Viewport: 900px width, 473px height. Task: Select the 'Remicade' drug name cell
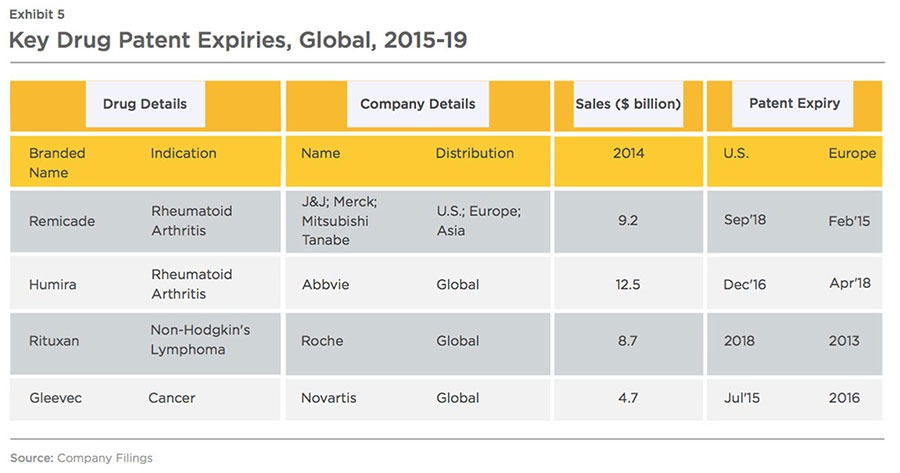[62, 221]
